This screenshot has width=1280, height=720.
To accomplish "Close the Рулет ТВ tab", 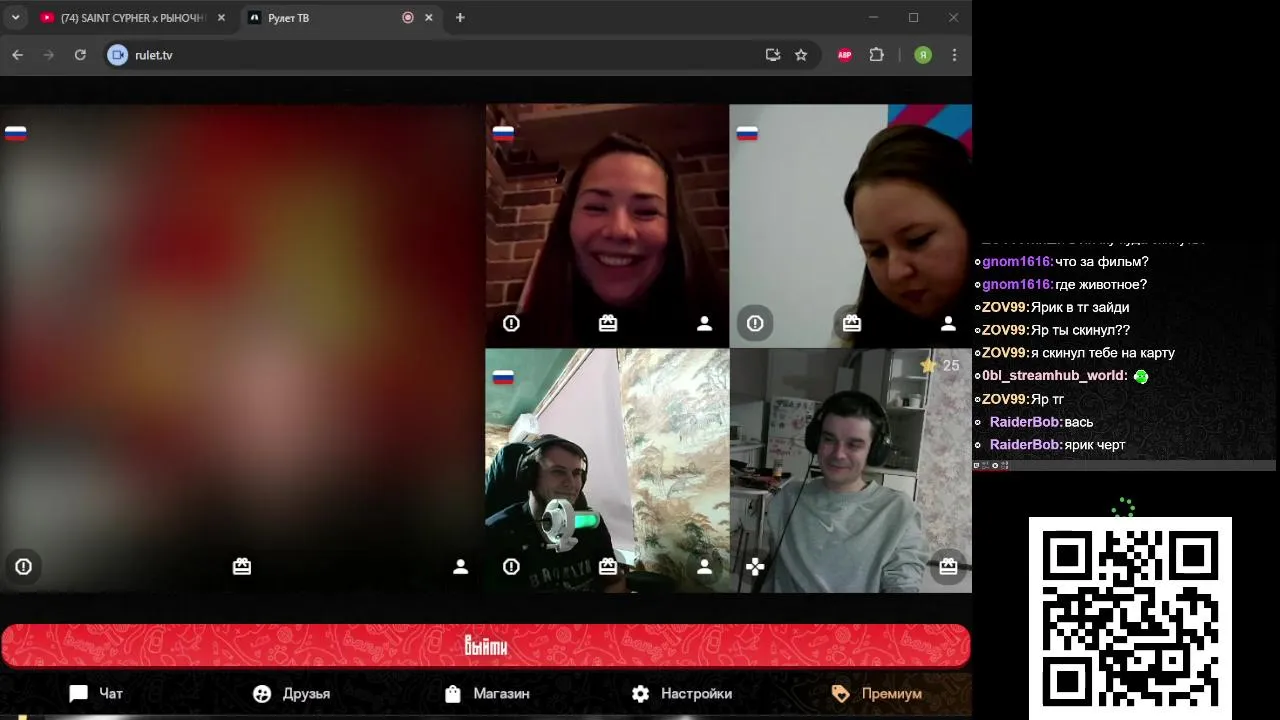I will pyautogui.click(x=429, y=17).
